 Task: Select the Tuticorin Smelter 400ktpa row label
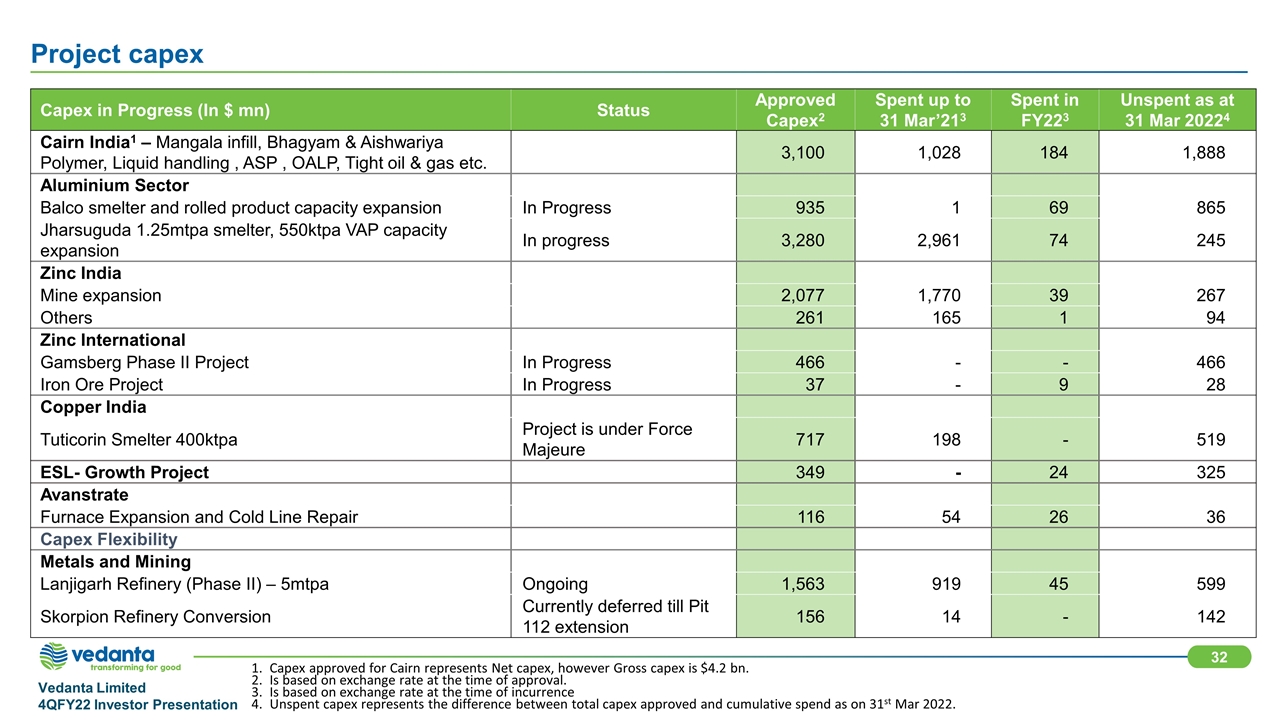[139, 440]
